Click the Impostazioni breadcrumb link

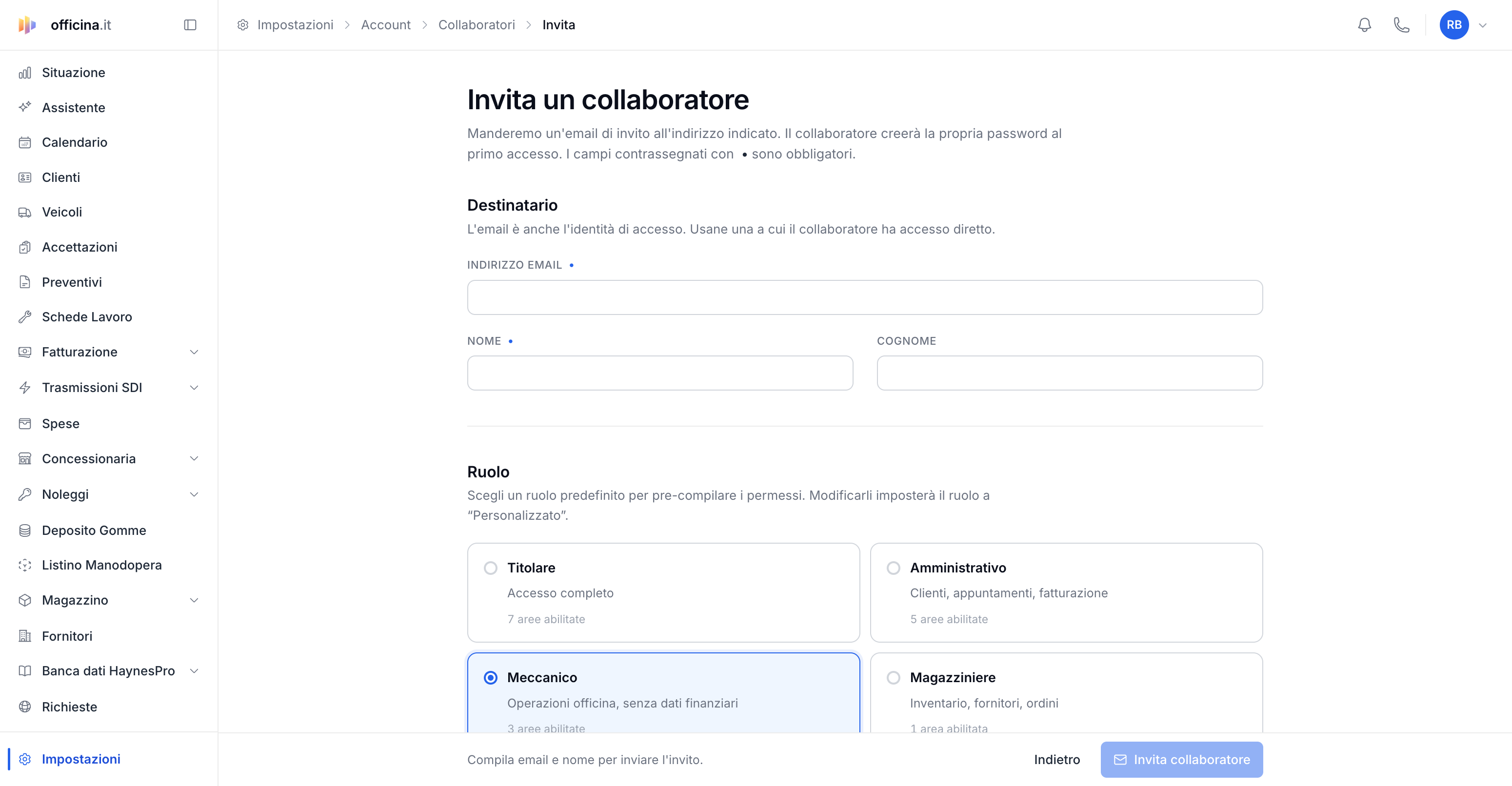[295, 25]
